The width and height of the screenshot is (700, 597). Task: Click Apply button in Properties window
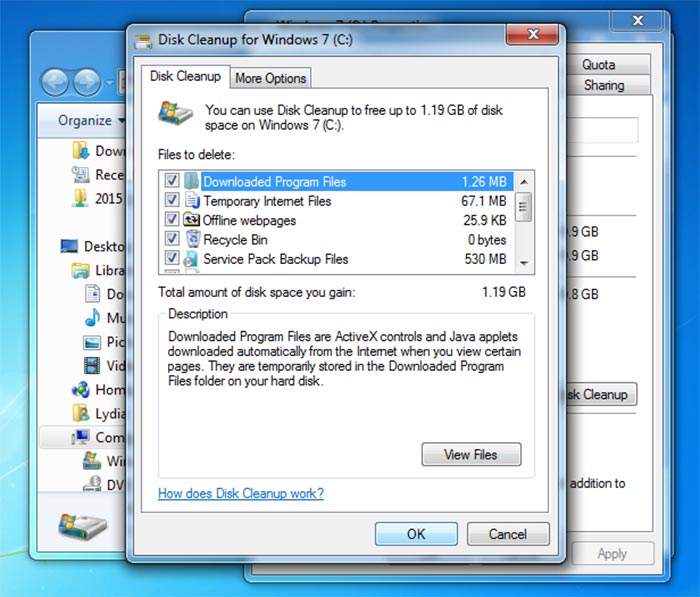pyautogui.click(x=612, y=554)
